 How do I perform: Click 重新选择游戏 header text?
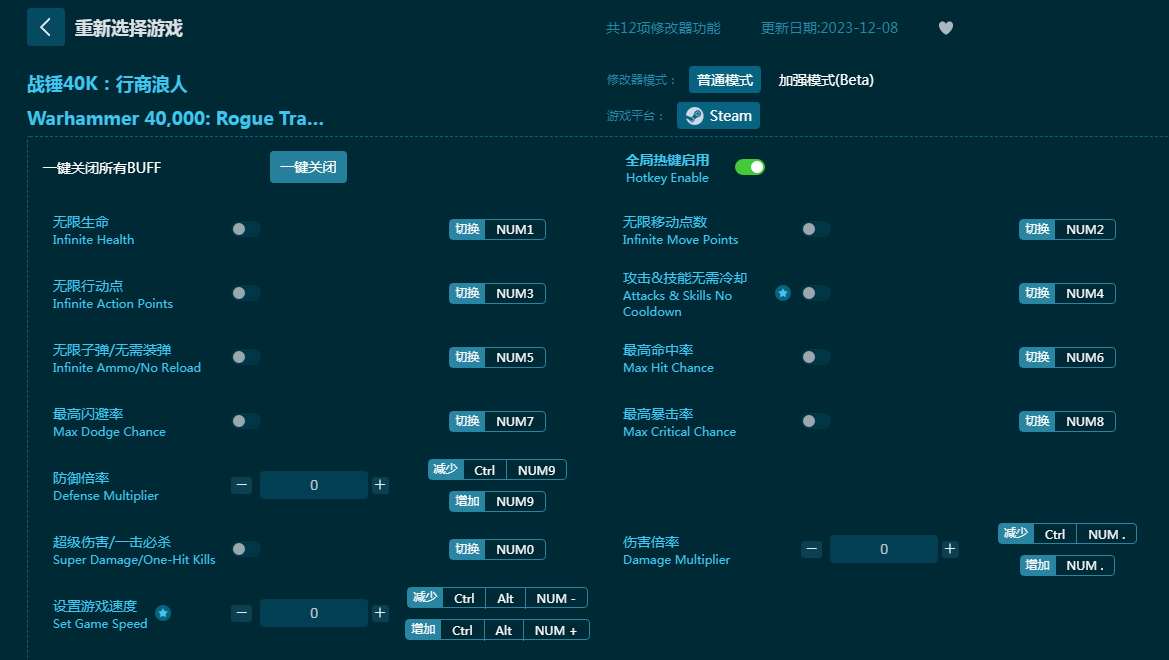click(128, 28)
